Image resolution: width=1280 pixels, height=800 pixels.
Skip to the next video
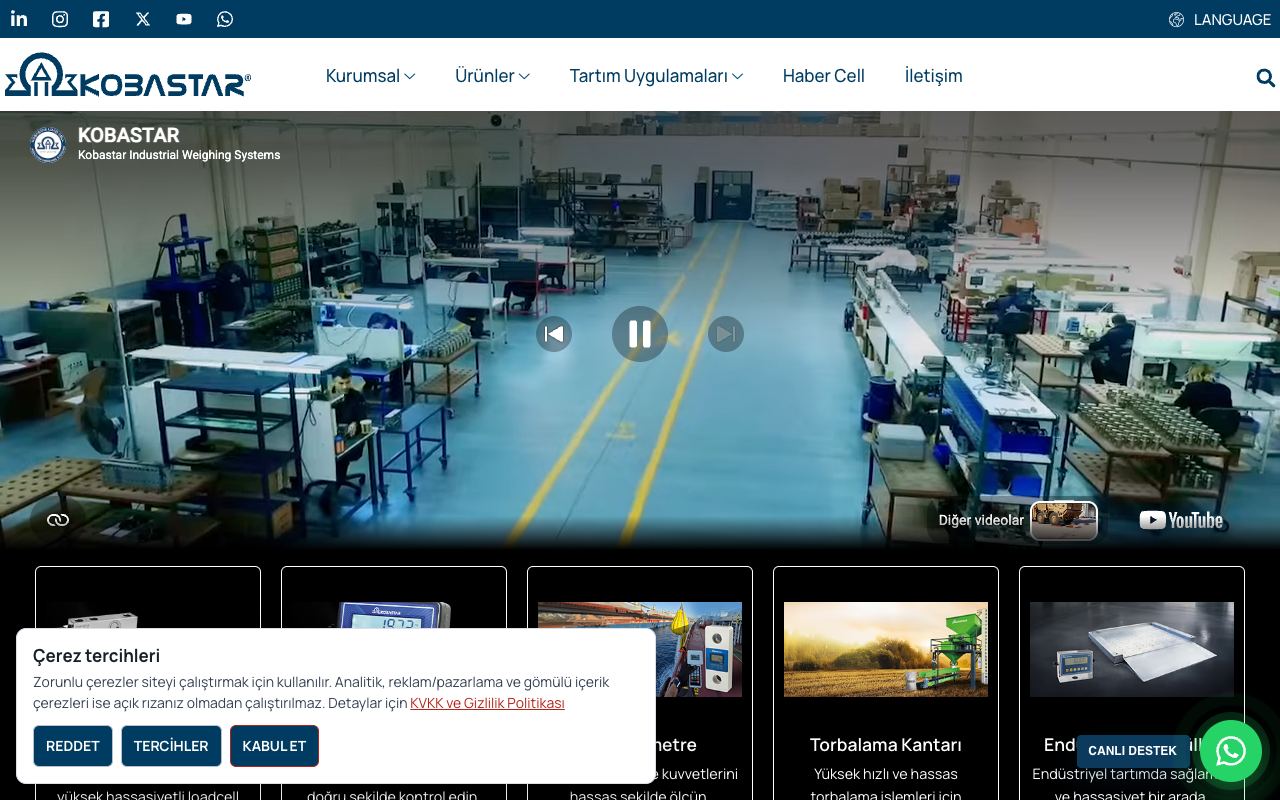[726, 334]
